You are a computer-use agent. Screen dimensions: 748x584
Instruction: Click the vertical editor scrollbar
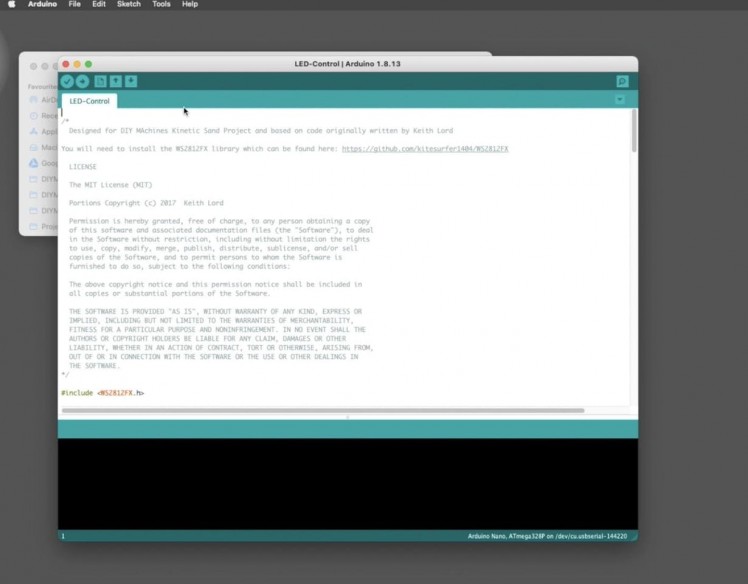click(634, 131)
